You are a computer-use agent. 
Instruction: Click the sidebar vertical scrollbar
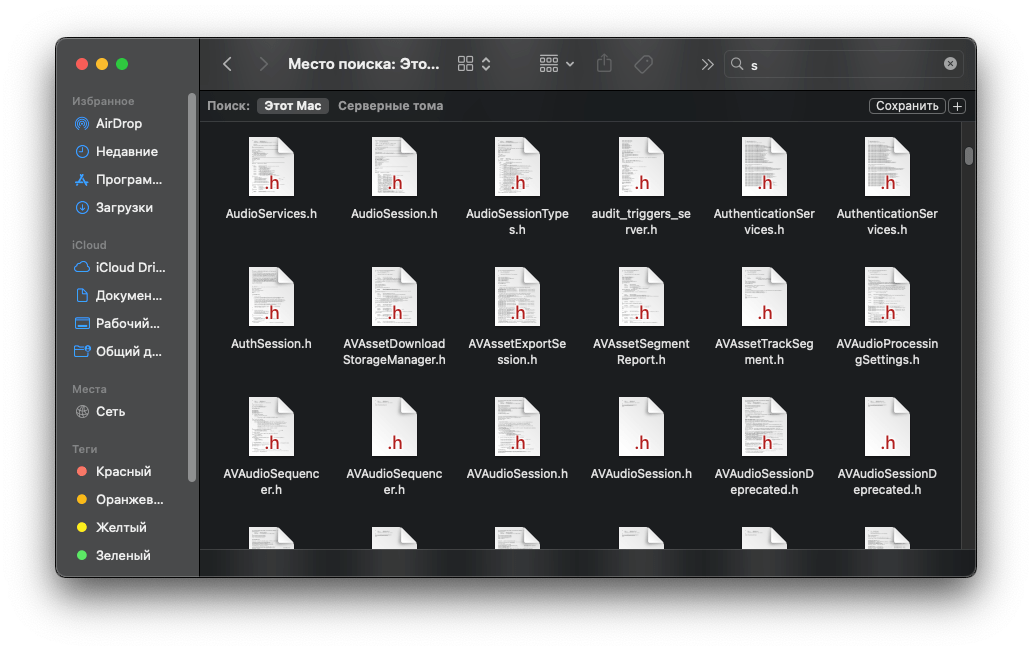[x=192, y=287]
